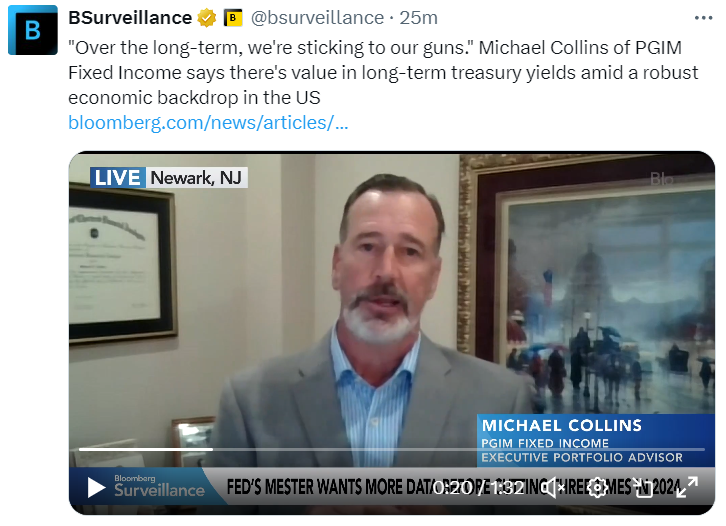726x526 pixels.
Task: Play the video with the play button
Action: 96,488
